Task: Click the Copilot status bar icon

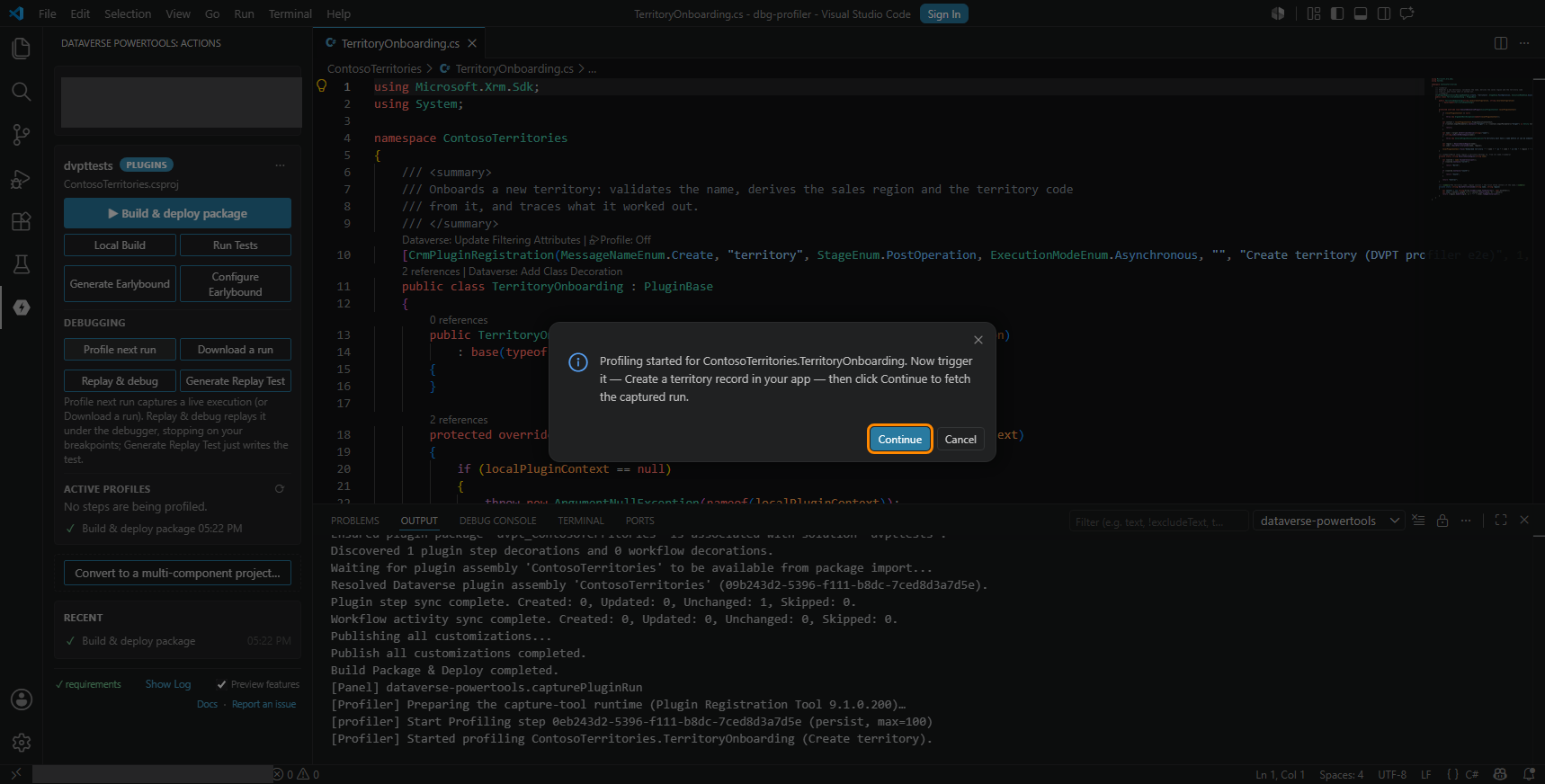Action: [x=1500, y=774]
